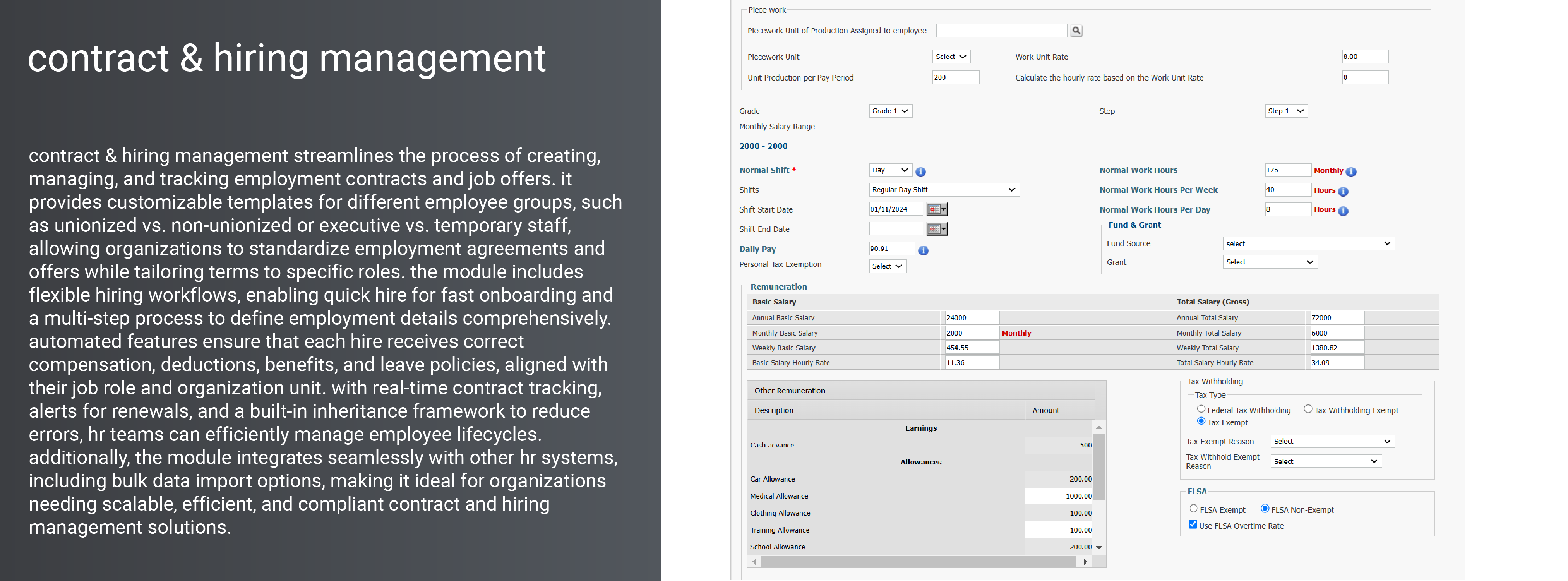Screen dimensions: 1568x581
Task: Click Normal Work Hours field showing 176
Action: point(1287,170)
